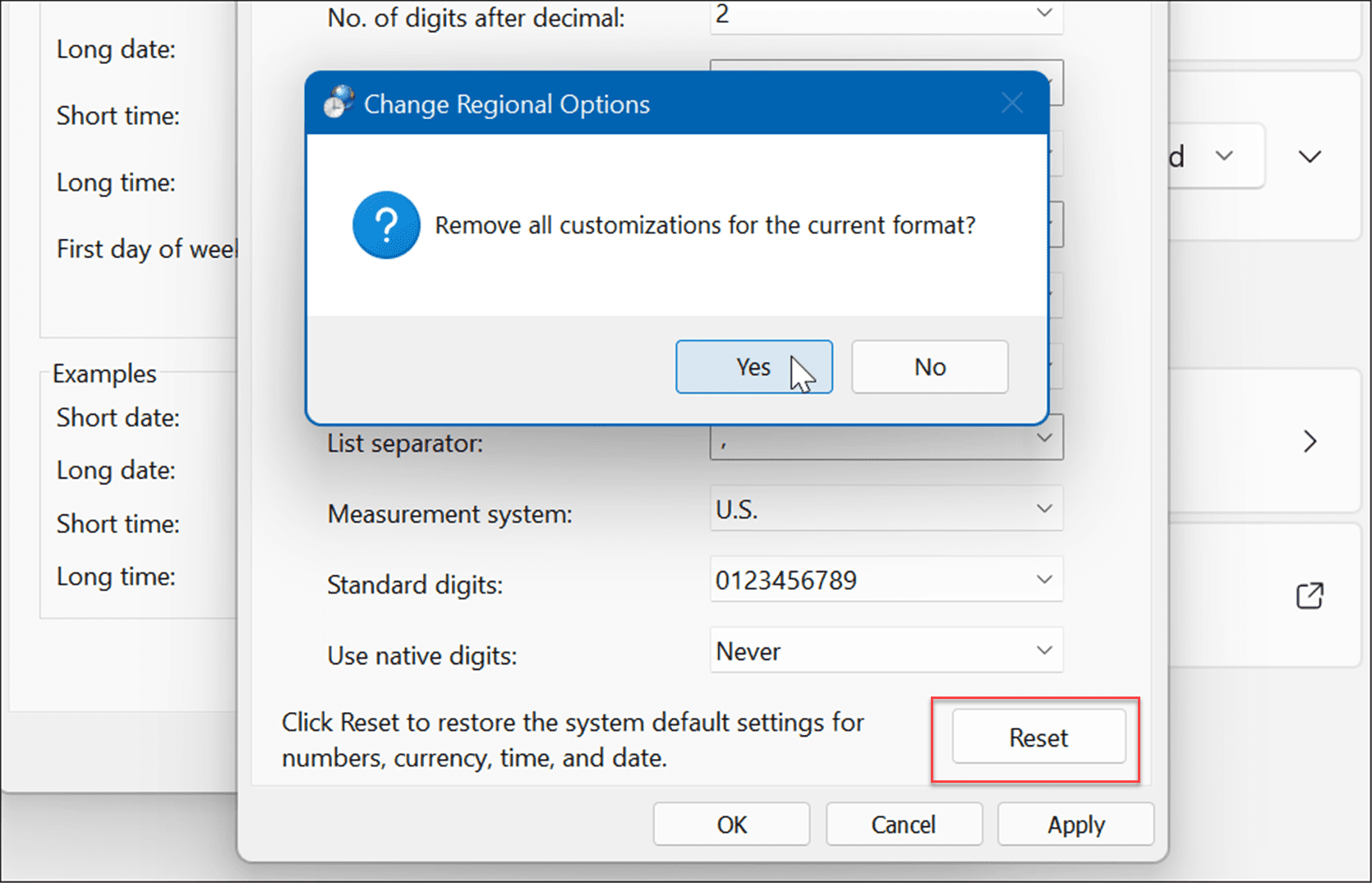Click the open-in-new-window icon on right

1310,596
